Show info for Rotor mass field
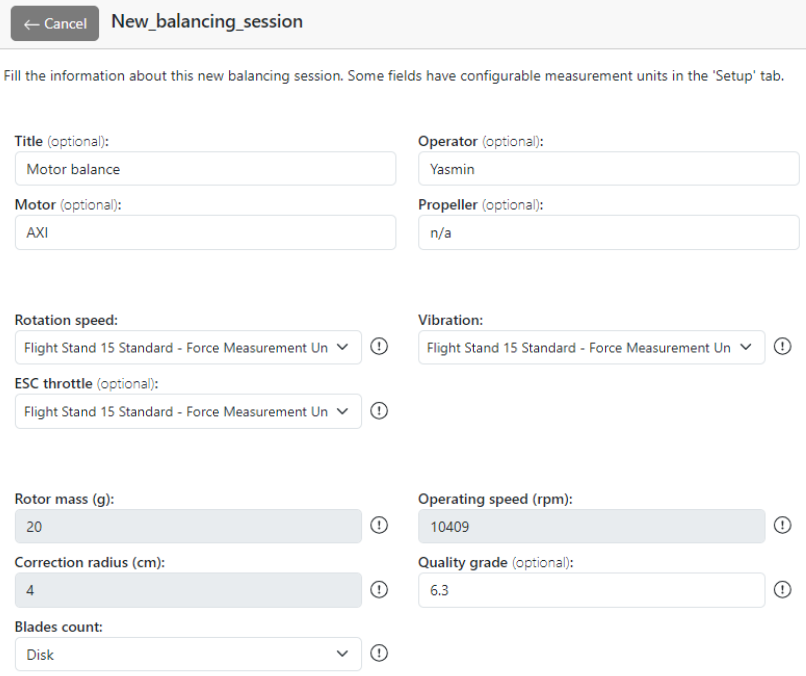 379,526
